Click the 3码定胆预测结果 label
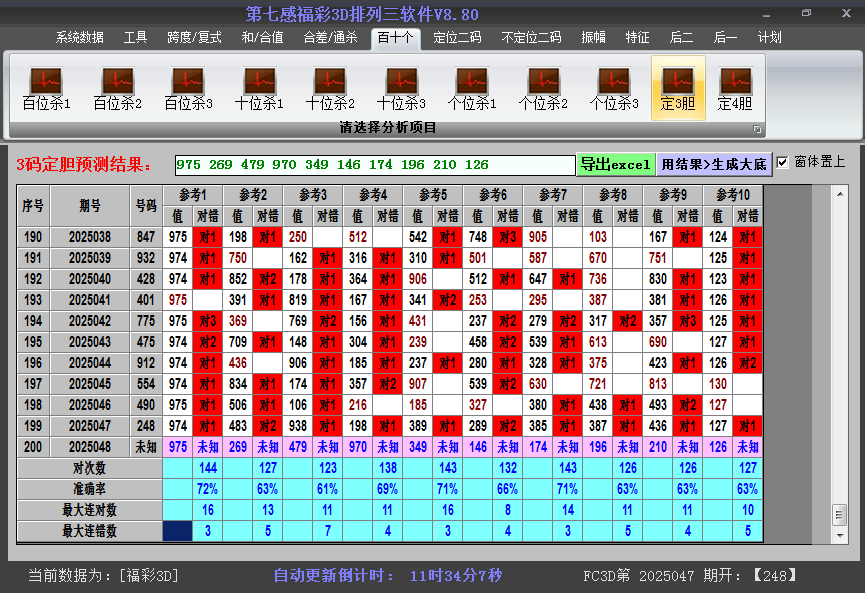The image size is (865, 593). click(84, 164)
